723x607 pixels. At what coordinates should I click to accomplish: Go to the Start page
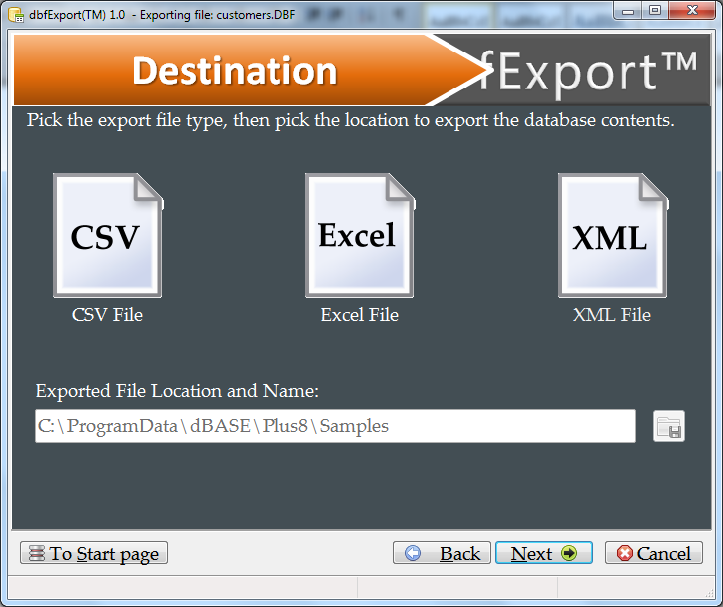coord(94,553)
